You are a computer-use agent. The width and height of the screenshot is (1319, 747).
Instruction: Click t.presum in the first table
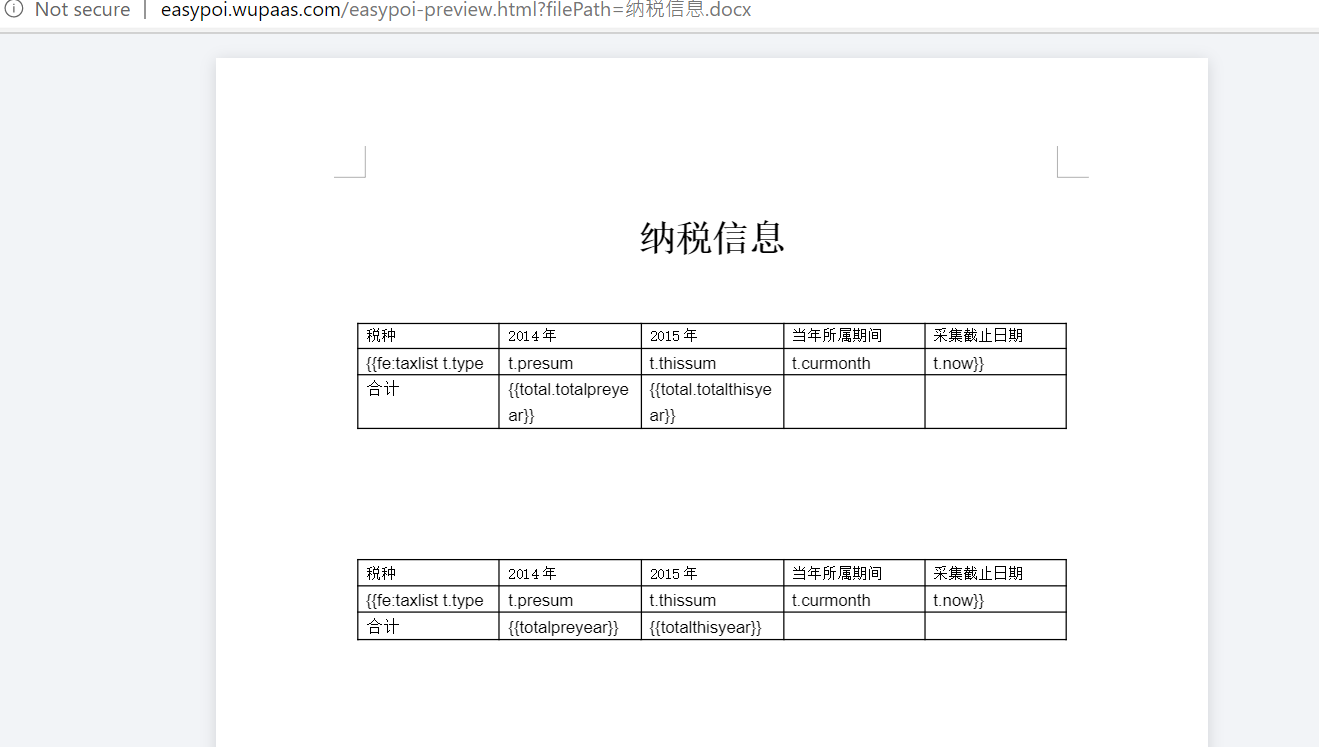click(x=541, y=363)
